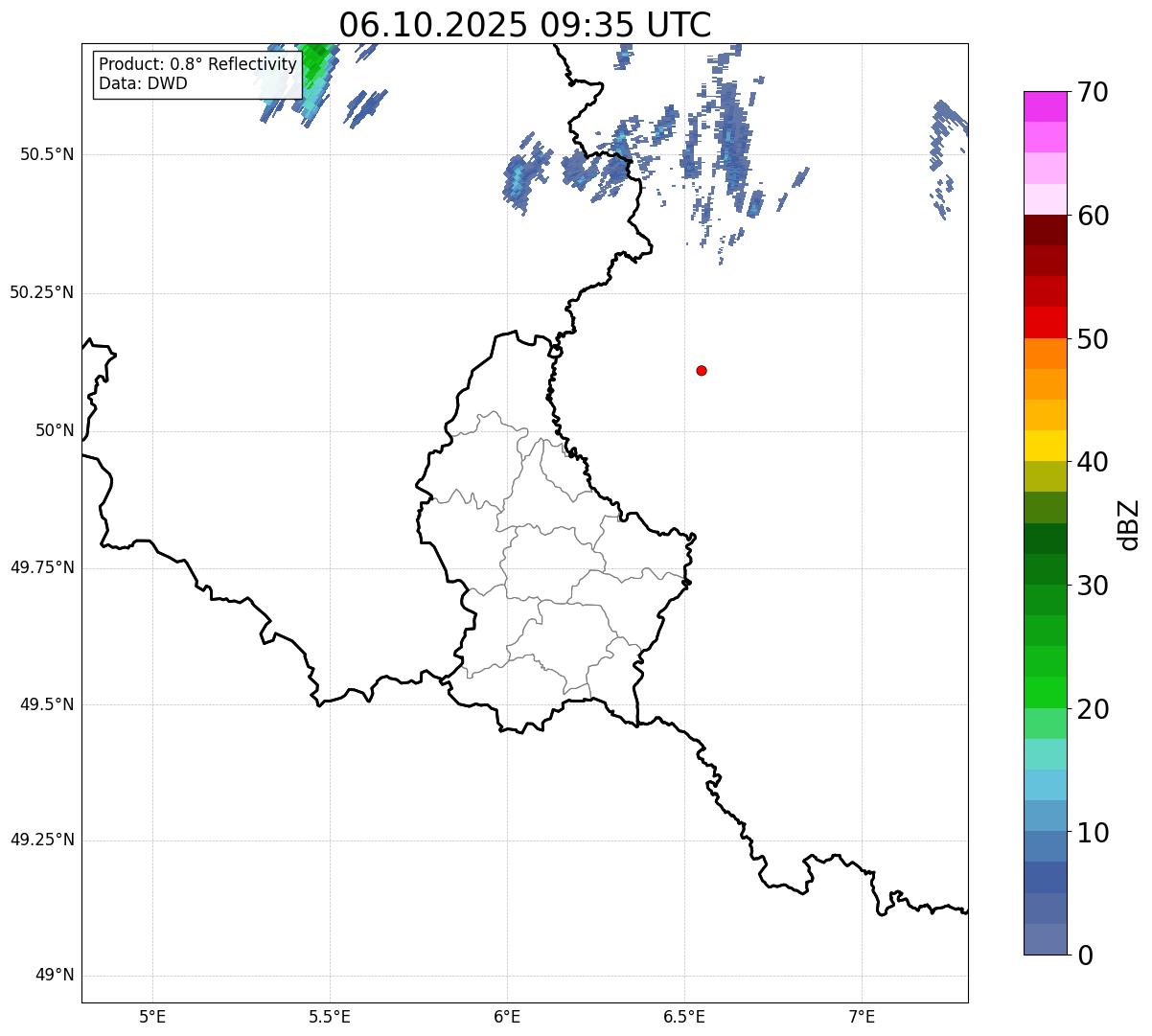Click the orange colorbar swatch just below 50
Image resolution: width=1152 pixels, height=1036 pixels.
[x=1046, y=354]
